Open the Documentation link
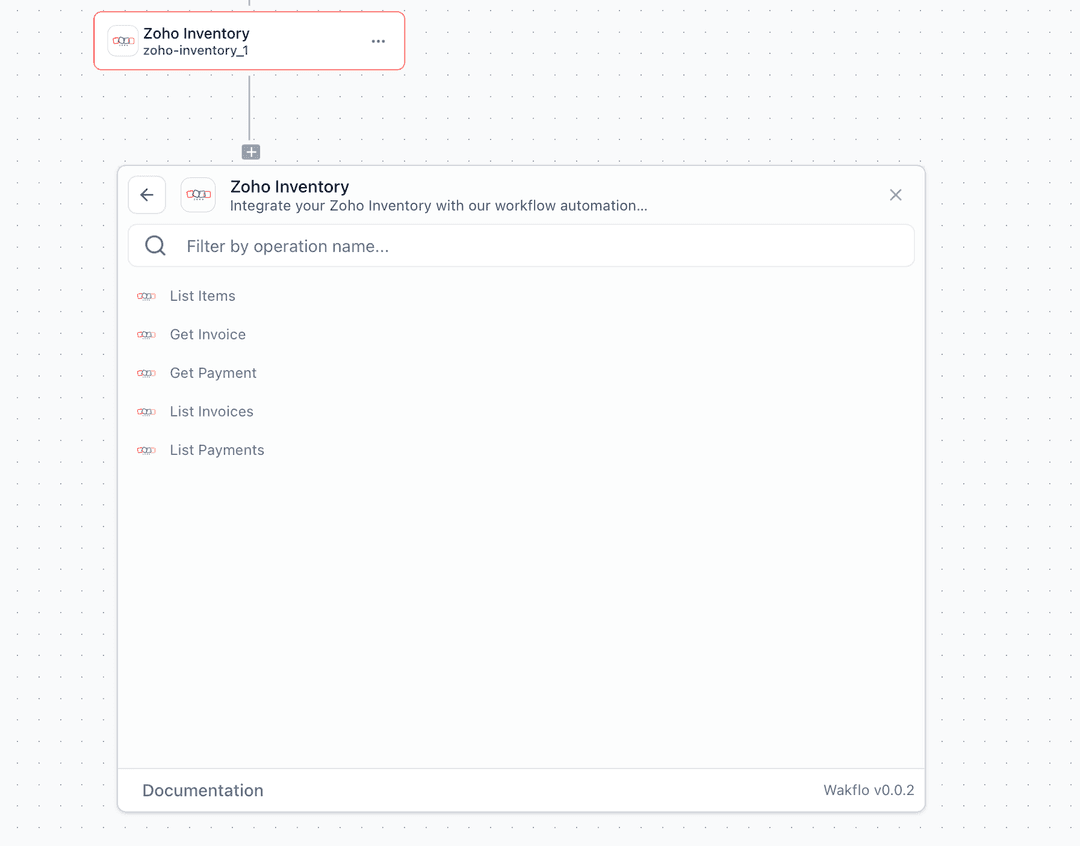The width and height of the screenshot is (1080, 846). [203, 790]
